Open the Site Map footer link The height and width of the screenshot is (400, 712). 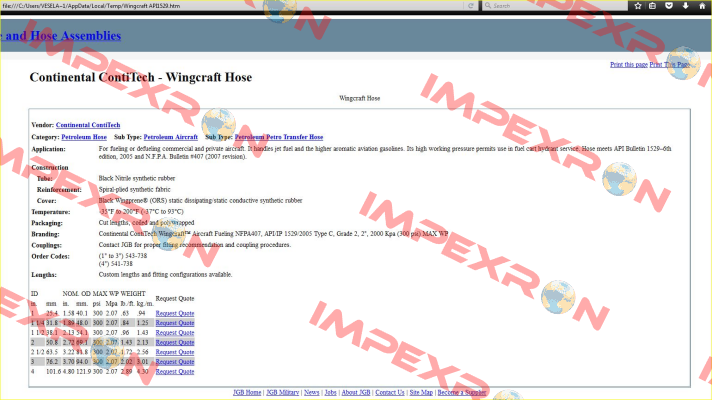pyautogui.click(x=421, y=392)
